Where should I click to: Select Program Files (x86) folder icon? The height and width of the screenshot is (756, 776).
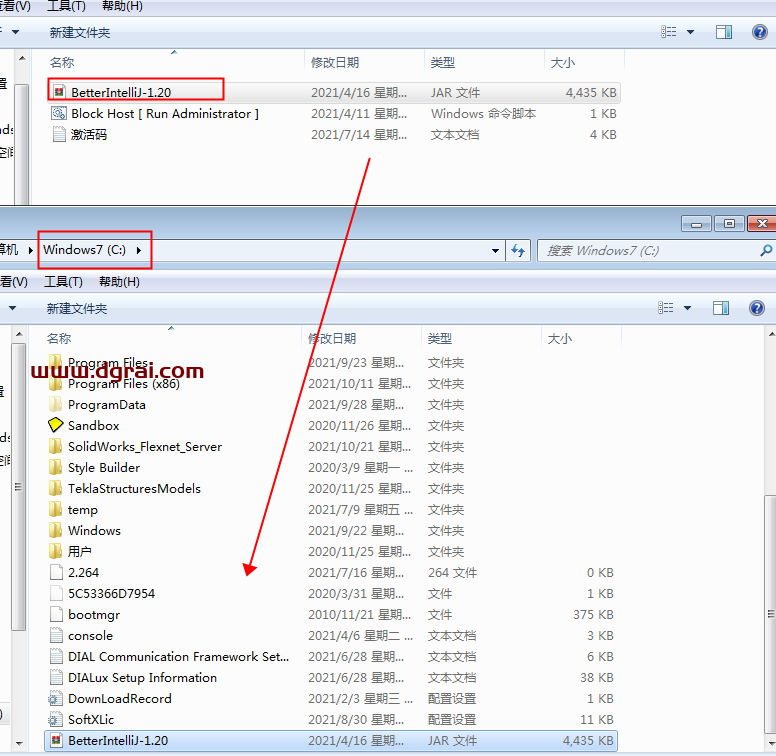(55, 383)
